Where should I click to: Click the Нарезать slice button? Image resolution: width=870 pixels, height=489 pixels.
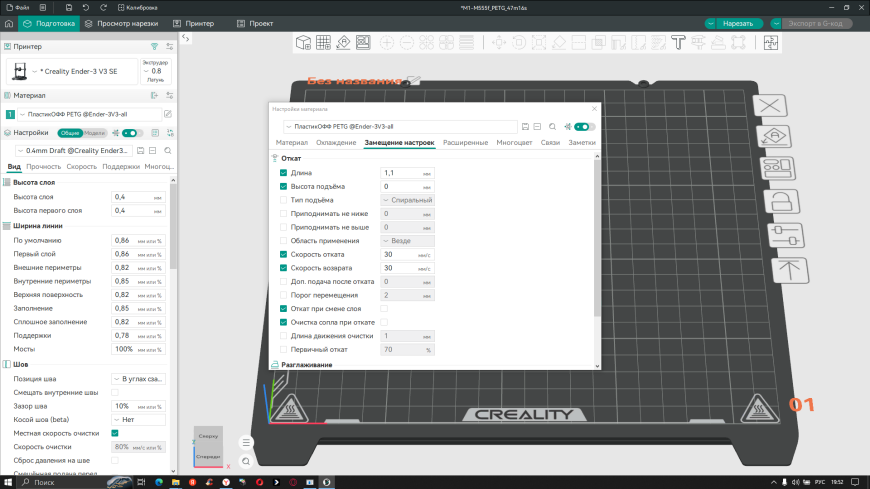tap(737, 23)
